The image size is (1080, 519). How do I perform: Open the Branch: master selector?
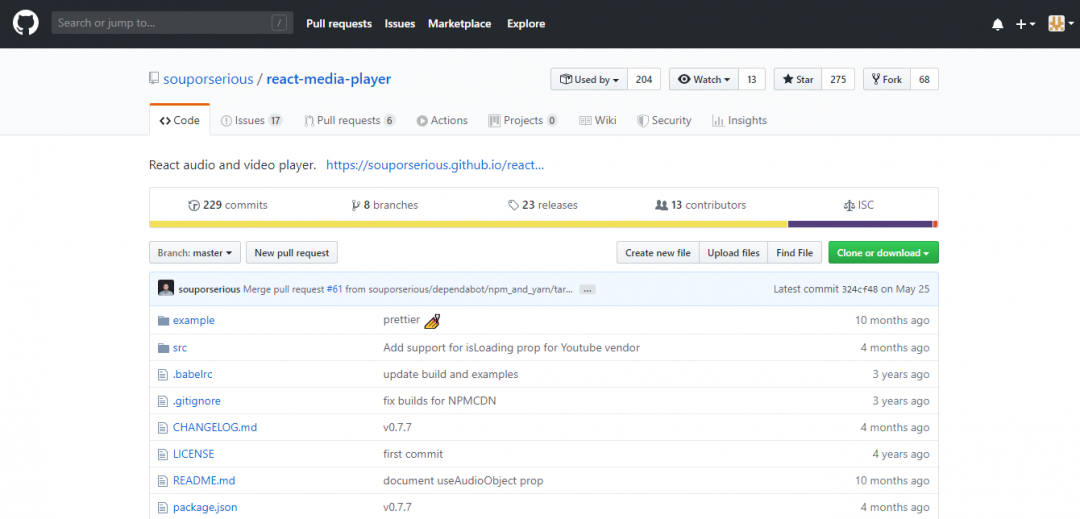[195, 253]
